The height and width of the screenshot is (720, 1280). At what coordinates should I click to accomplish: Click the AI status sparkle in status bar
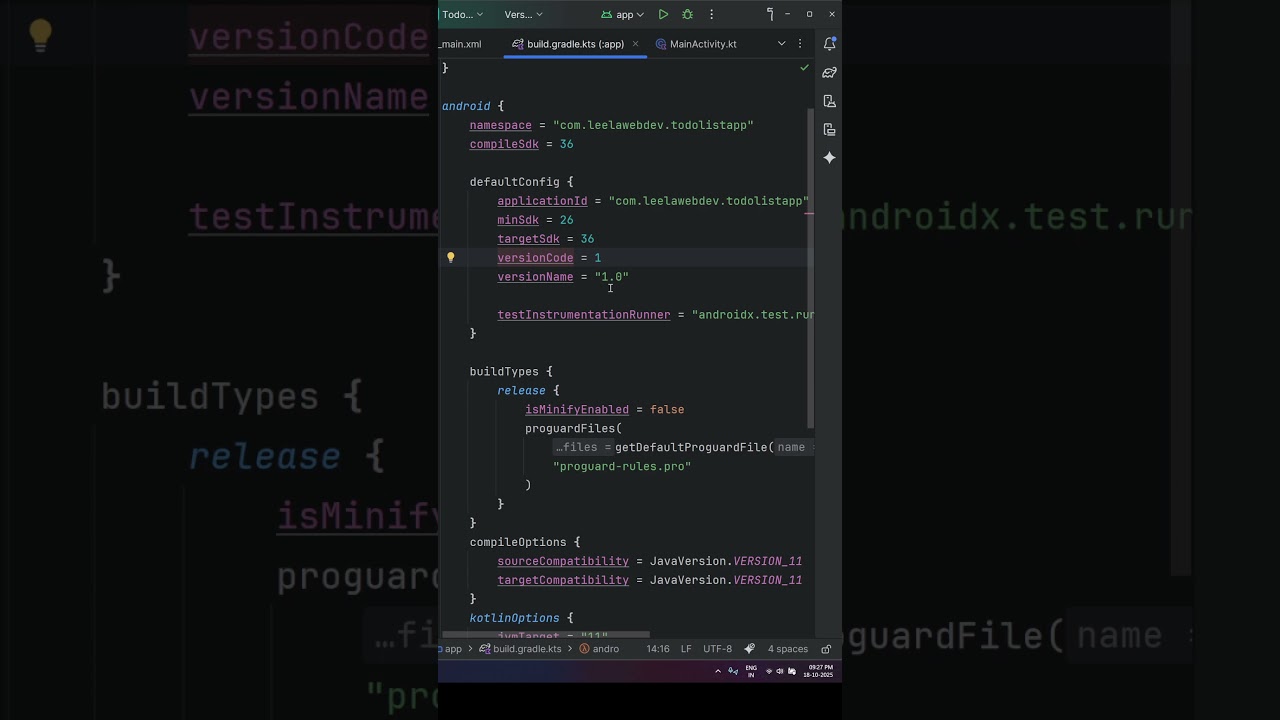point(750,649)
